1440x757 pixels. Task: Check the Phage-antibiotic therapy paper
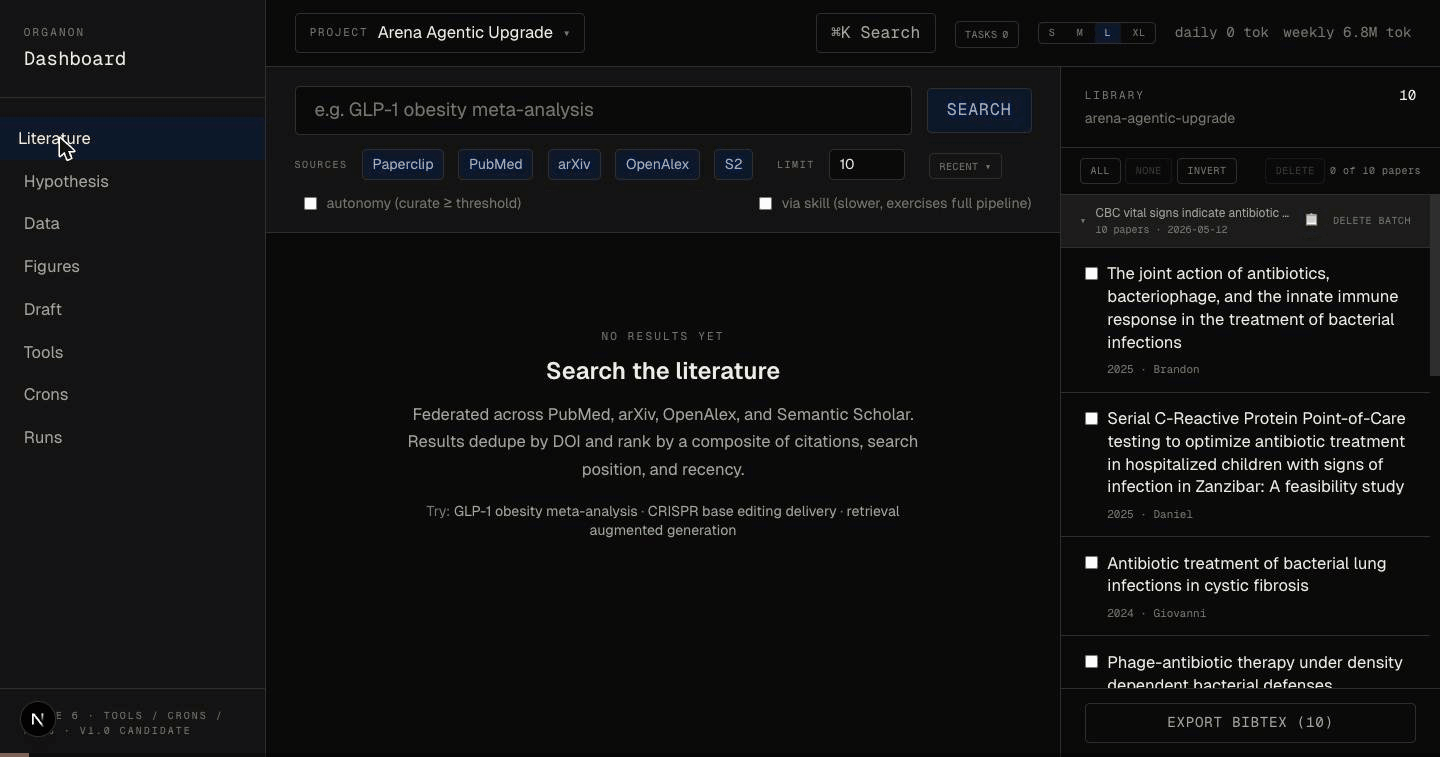pyautogui.click(x=1091, y=661)
